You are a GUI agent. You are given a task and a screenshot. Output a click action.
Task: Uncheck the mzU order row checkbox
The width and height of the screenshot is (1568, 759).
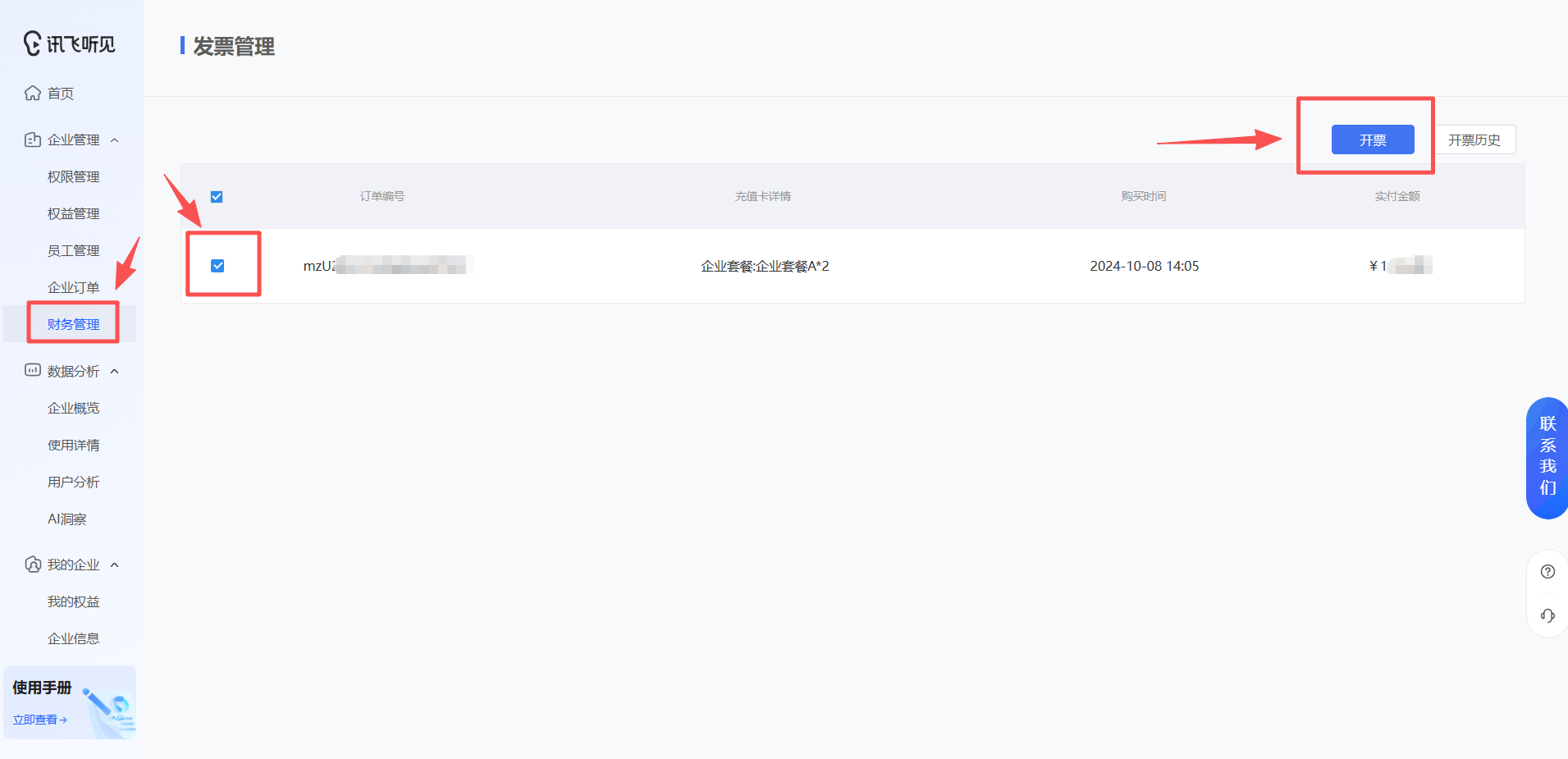pyautogui.click(x=217, y=265)
